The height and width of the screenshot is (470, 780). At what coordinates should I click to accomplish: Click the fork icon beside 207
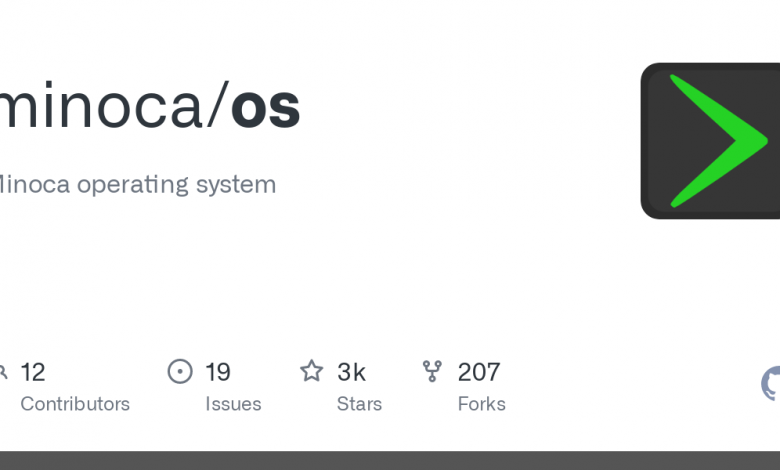[x=432, y=372]
